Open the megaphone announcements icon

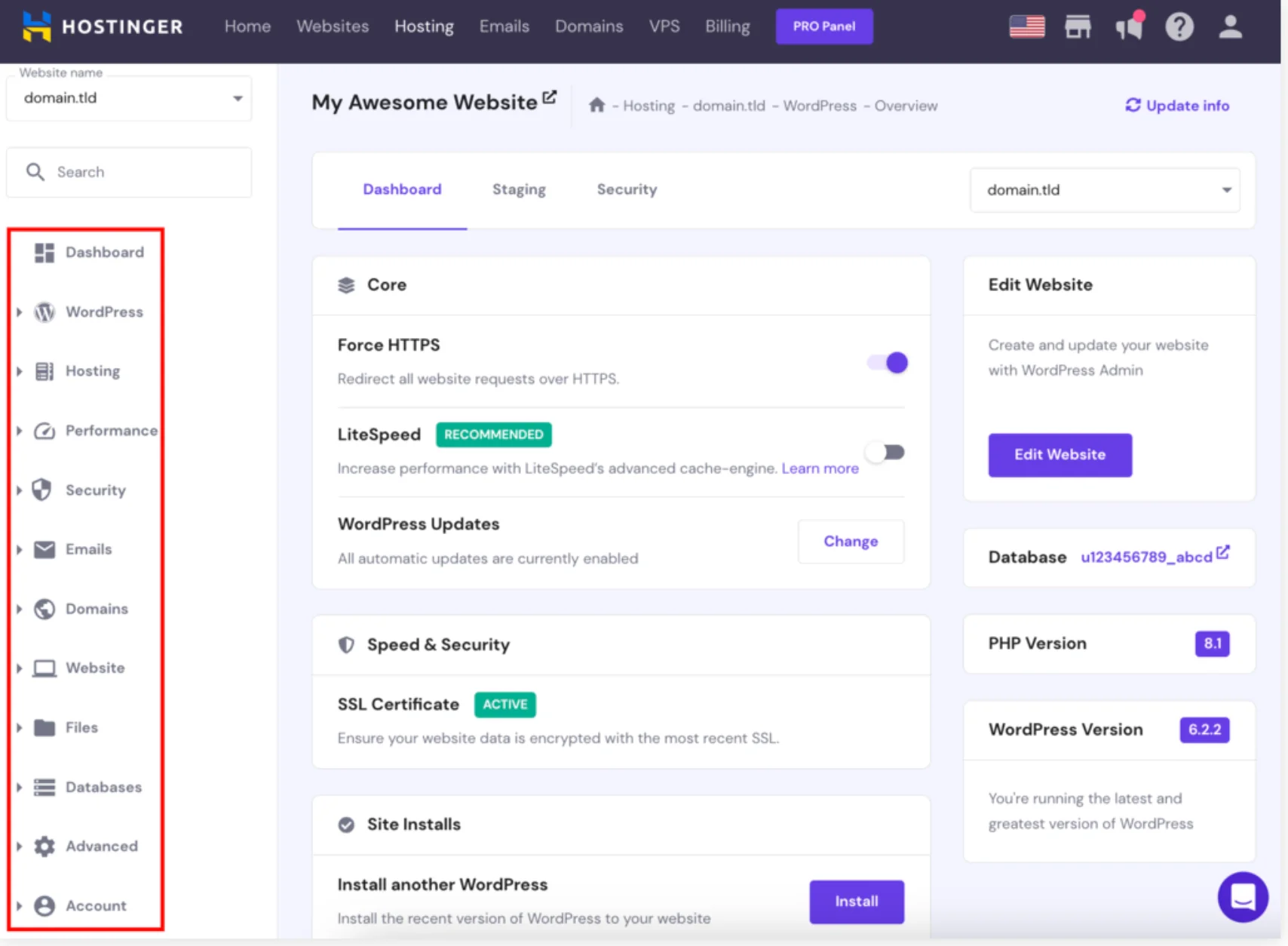coord(1129,26)
